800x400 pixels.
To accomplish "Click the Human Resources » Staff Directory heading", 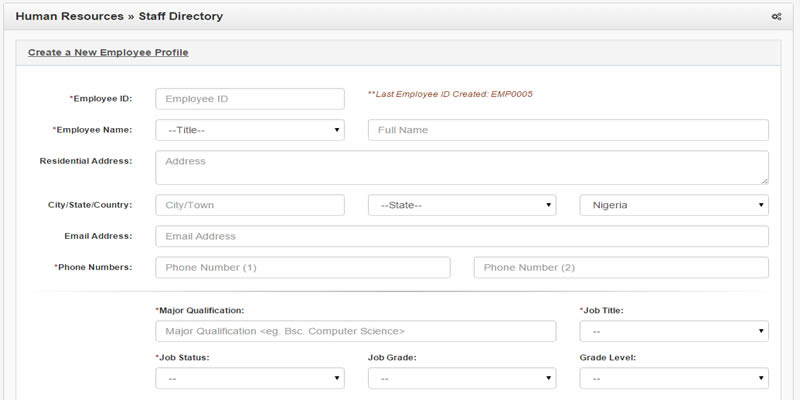I will point(119,16).
